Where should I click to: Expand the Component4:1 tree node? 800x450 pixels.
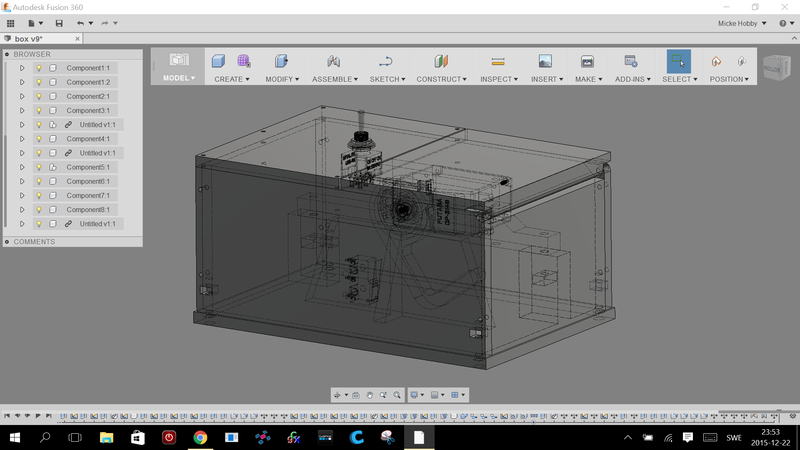(22, 139)
